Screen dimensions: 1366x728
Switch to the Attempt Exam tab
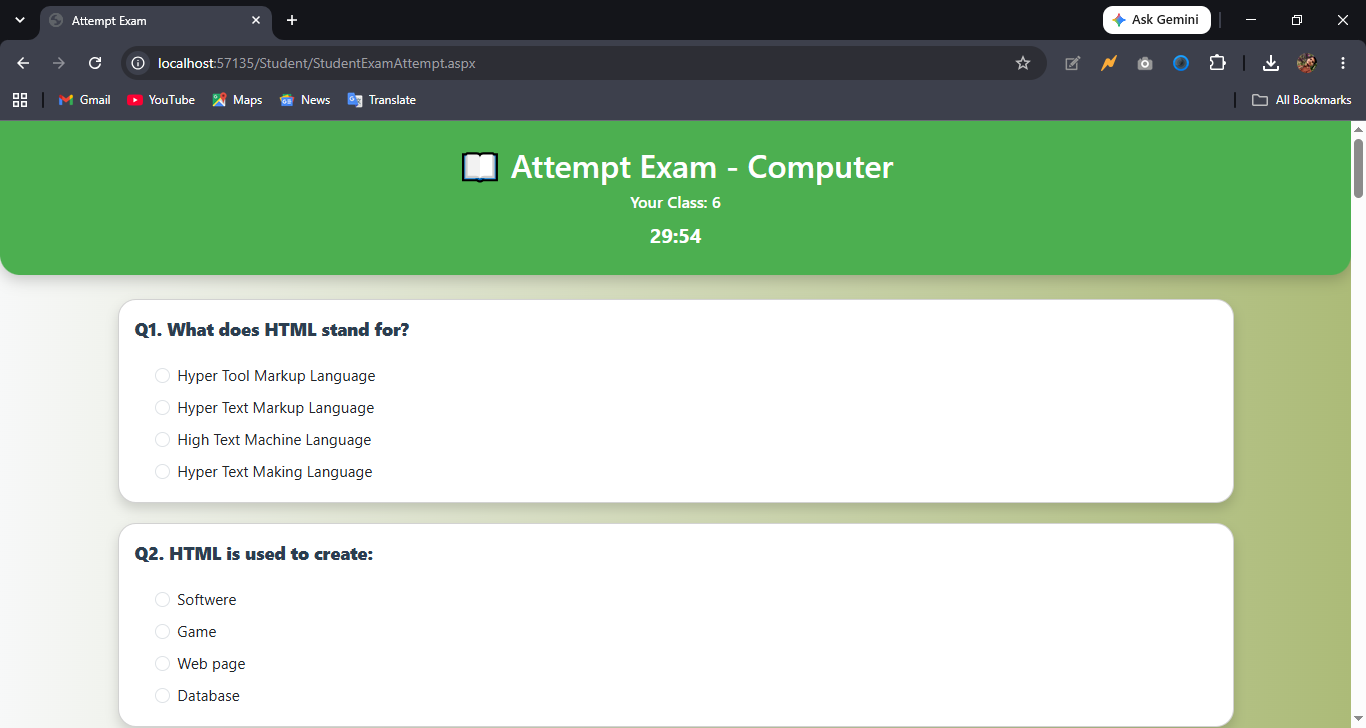click(155, 20)
